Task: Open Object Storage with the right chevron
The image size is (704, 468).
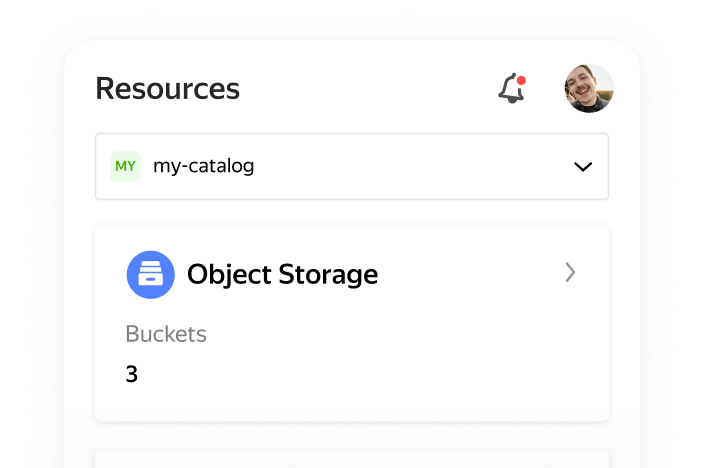Action: (570, 272)
